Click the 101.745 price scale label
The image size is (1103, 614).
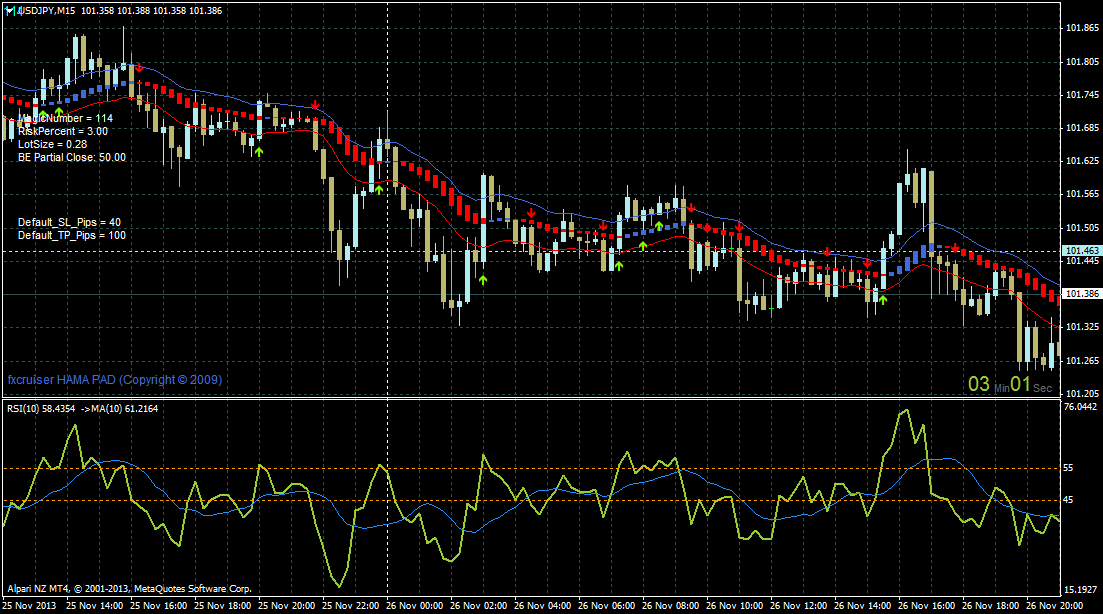click(x=1082, y=95)
